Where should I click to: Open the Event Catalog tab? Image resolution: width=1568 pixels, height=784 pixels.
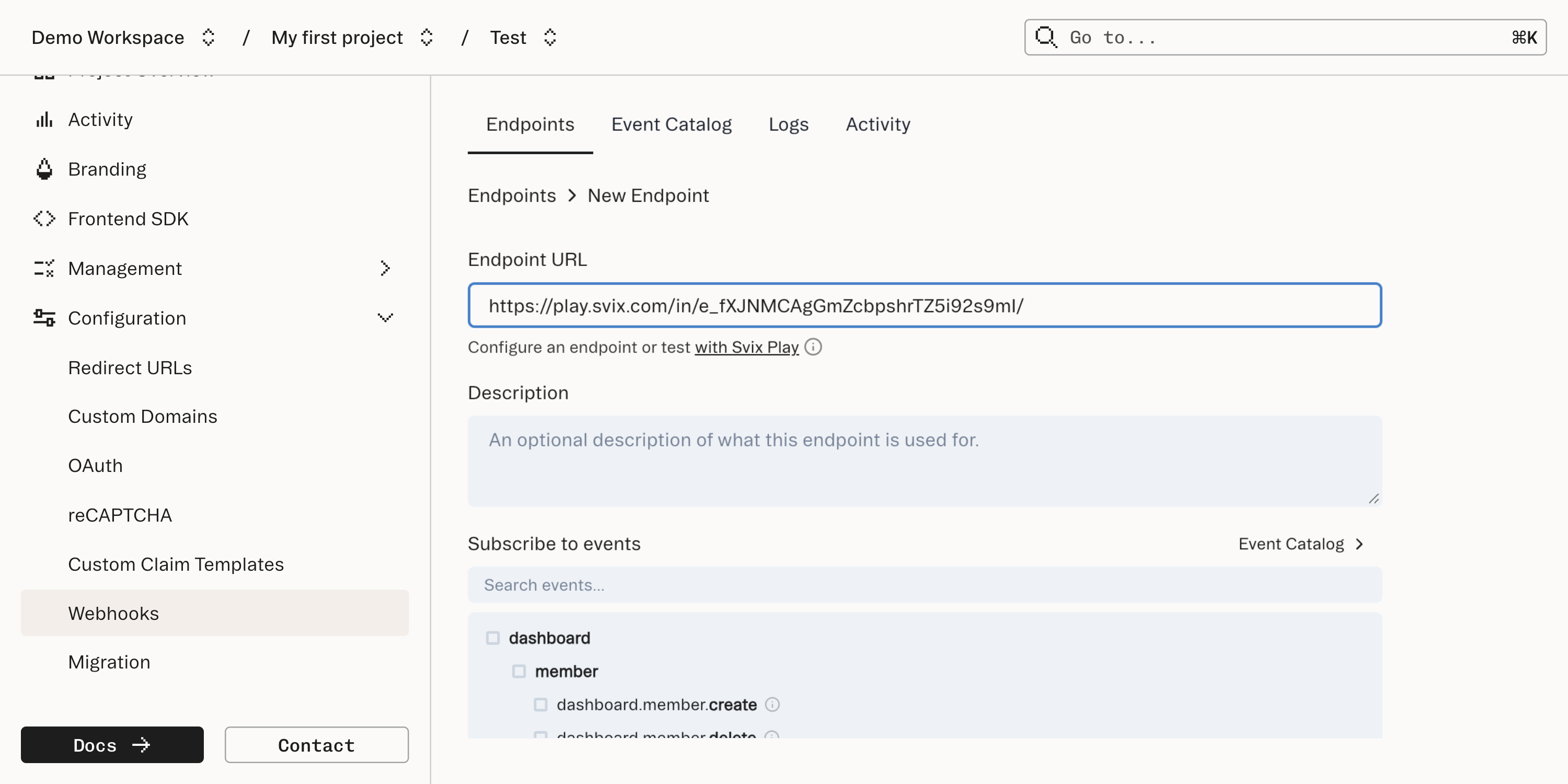click(x=672, y=124)
